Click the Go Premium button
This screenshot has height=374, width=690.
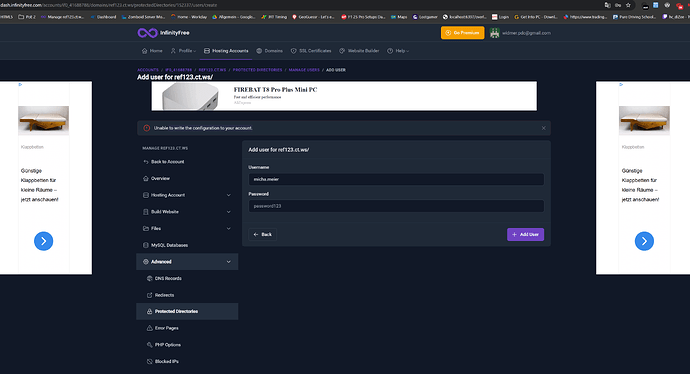click(x=462, y=33)
